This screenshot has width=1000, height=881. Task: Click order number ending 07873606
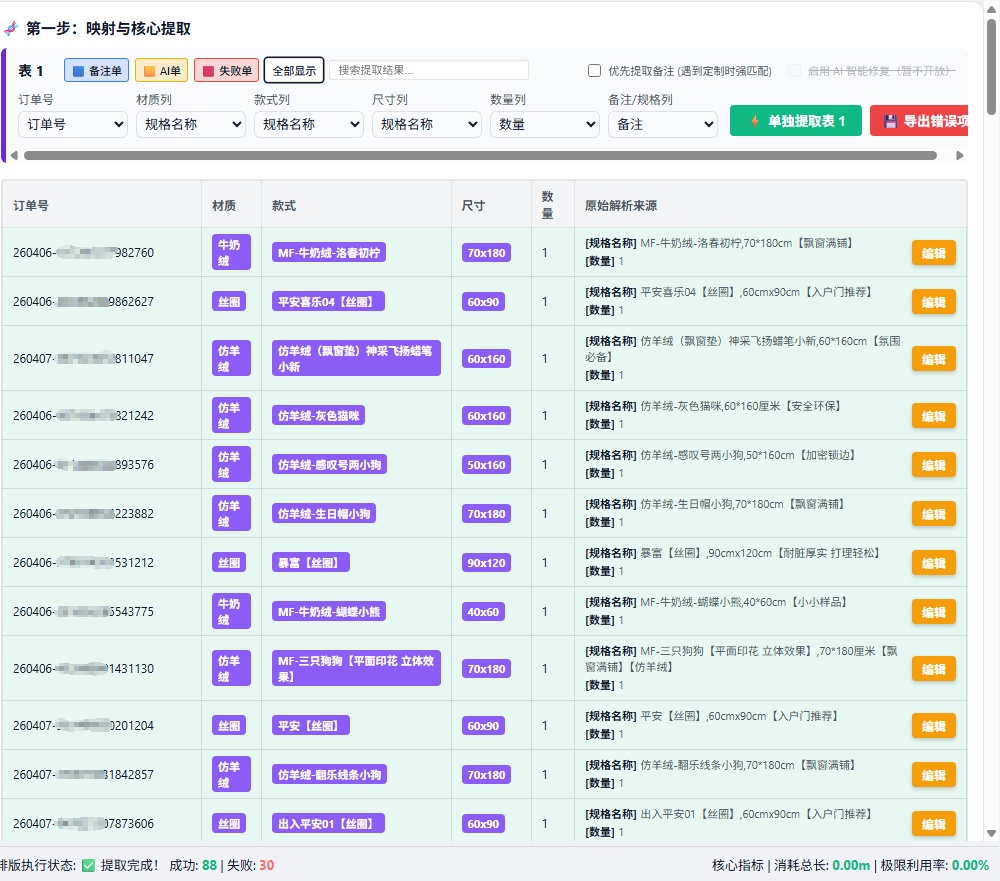(84, 824)
